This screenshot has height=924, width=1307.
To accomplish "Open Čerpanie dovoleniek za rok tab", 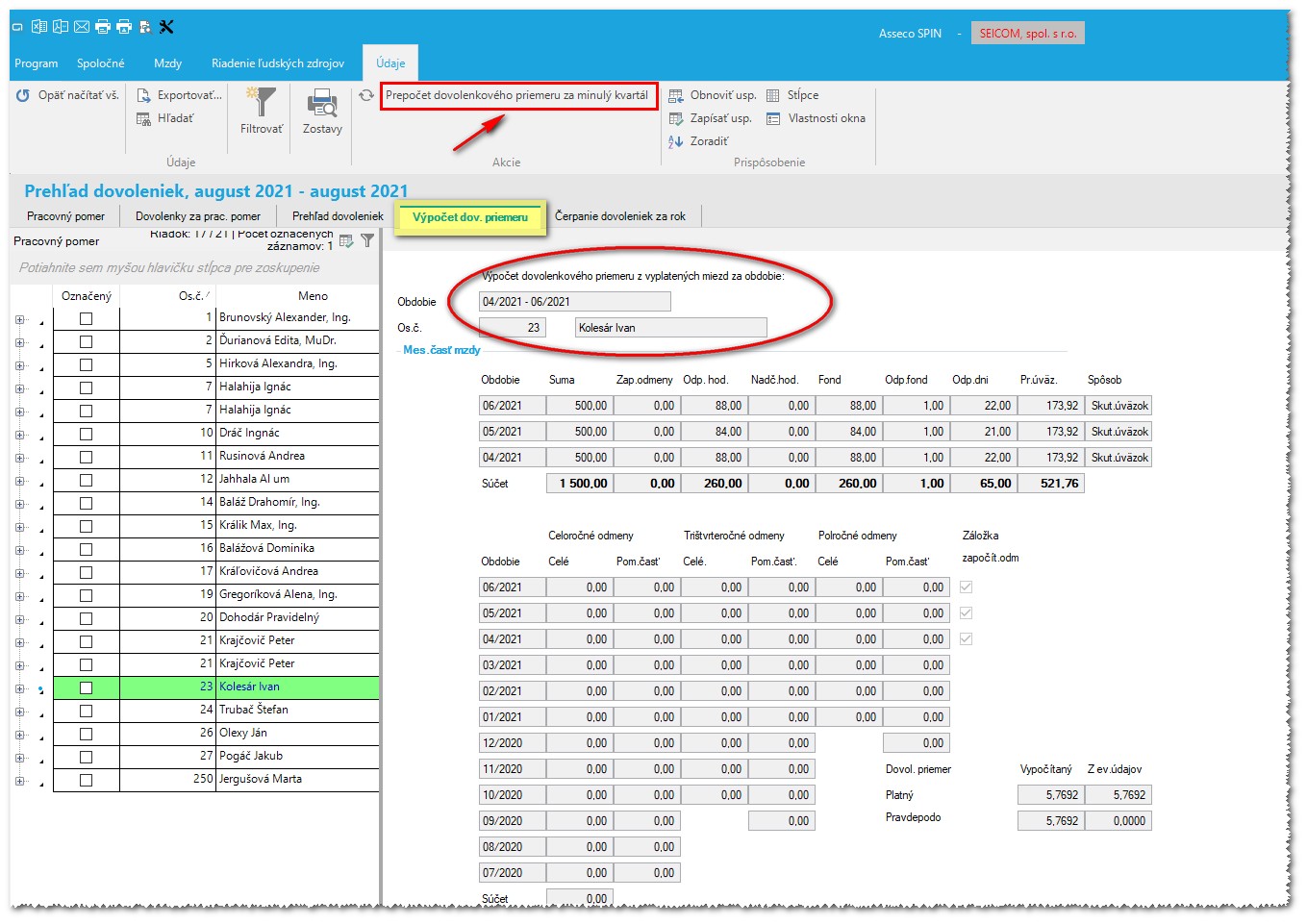I will (x=620, y=216).
